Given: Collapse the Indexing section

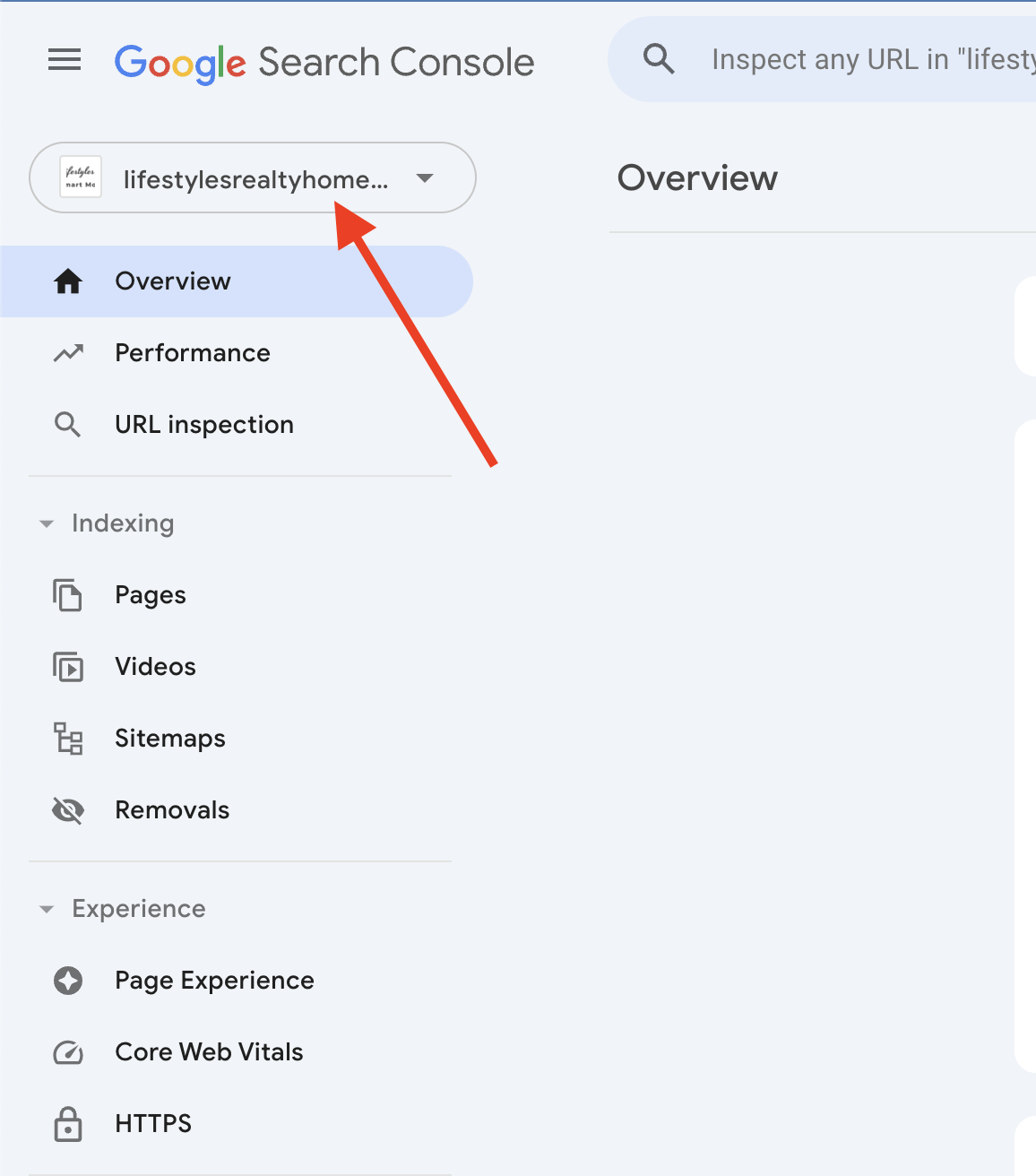Looking at the screenshot, I should (x=123, y=523).
